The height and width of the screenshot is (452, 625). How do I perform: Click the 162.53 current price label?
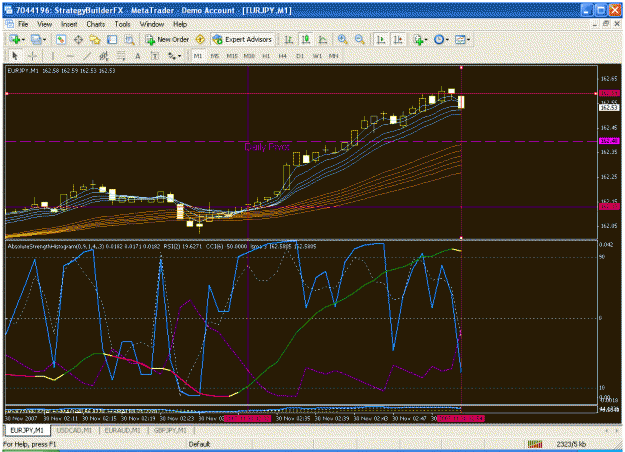(x=609, y=108)
